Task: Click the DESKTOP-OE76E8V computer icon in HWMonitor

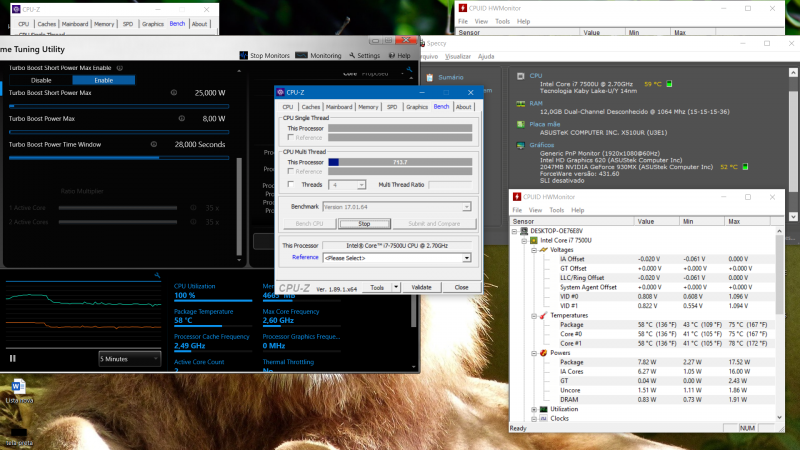Action: (524, 231)
